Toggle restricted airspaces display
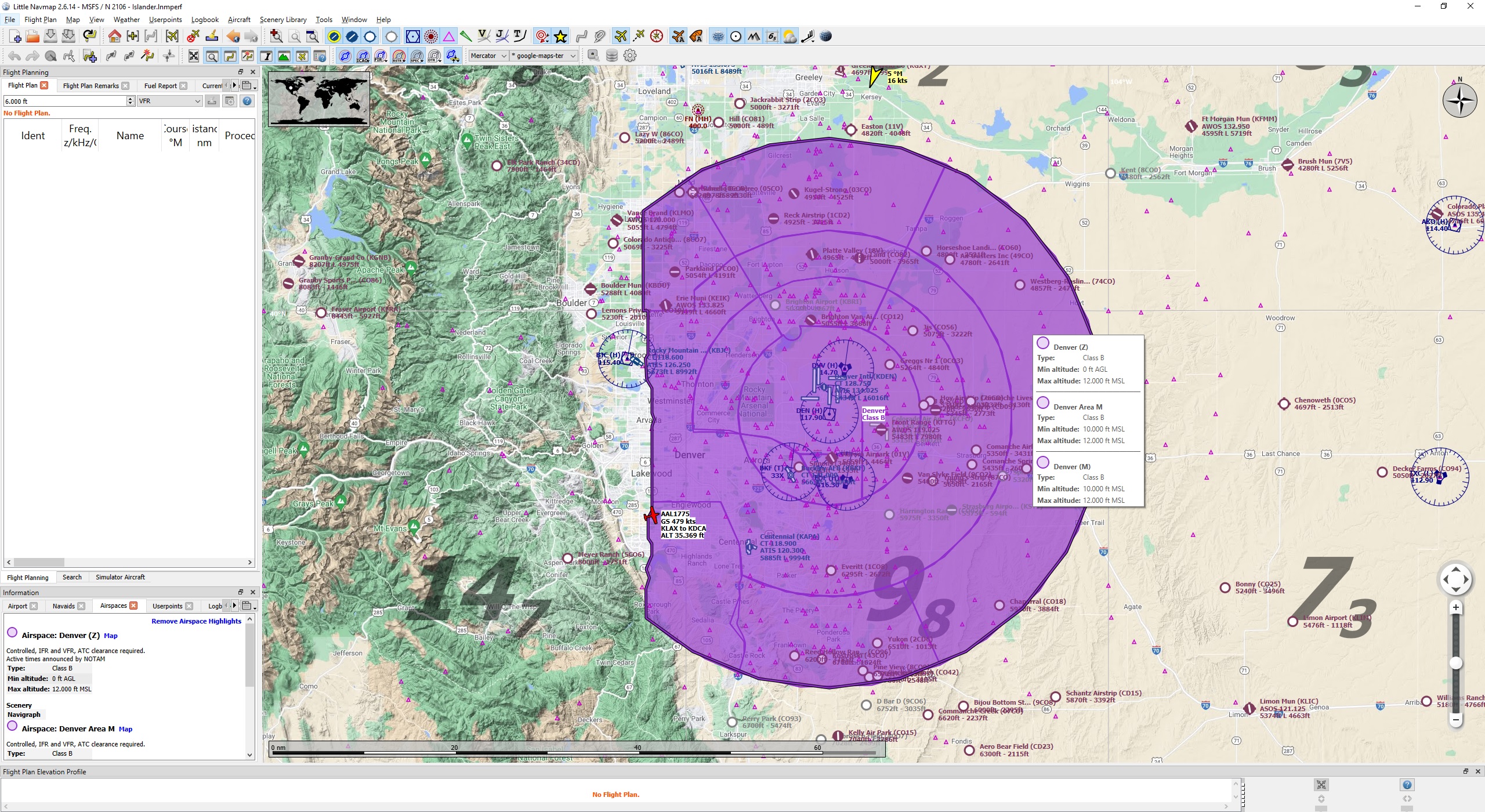 (x=399, y=56)
